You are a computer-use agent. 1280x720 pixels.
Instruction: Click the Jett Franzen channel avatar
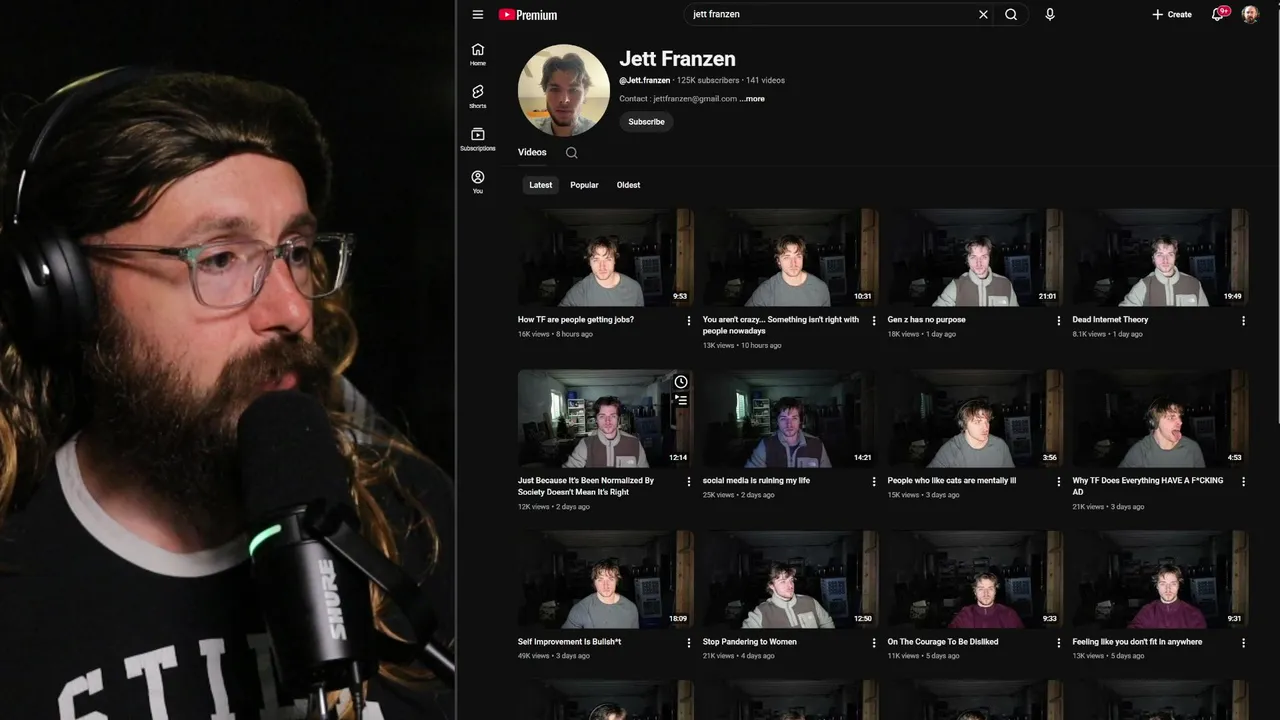[x=564, y=90]
